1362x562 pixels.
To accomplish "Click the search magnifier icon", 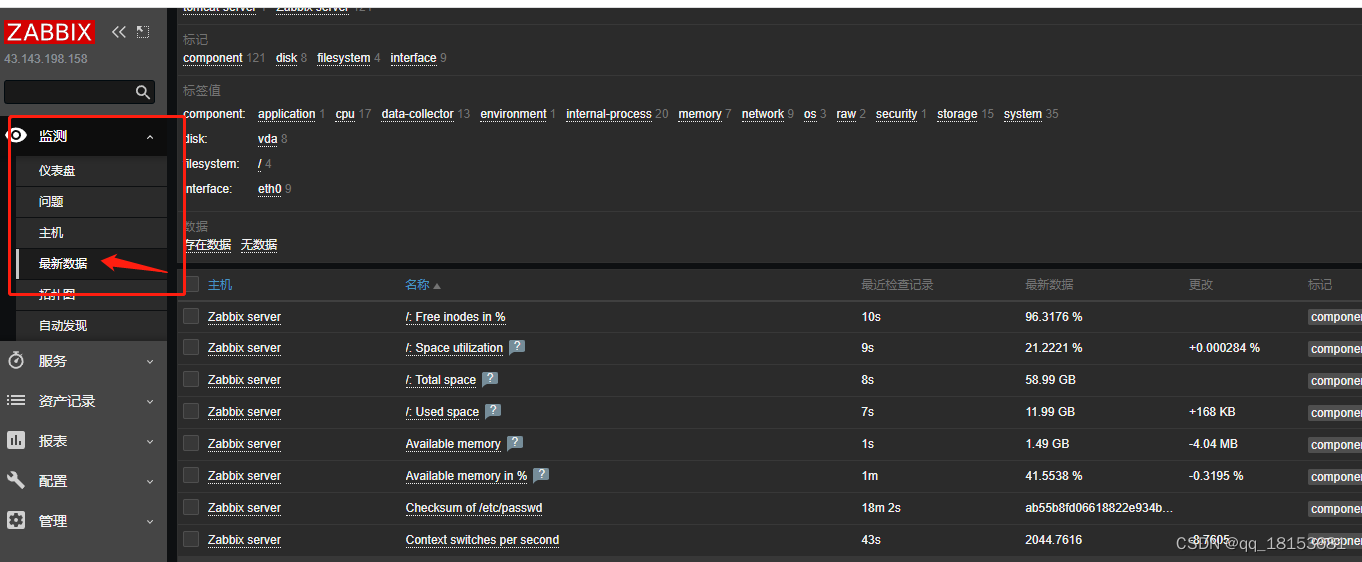I will click(143, 92).
